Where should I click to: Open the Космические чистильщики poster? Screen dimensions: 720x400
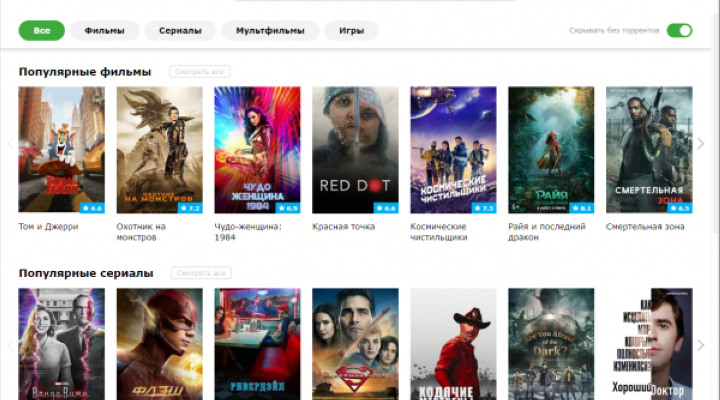[x=453, y=150]
